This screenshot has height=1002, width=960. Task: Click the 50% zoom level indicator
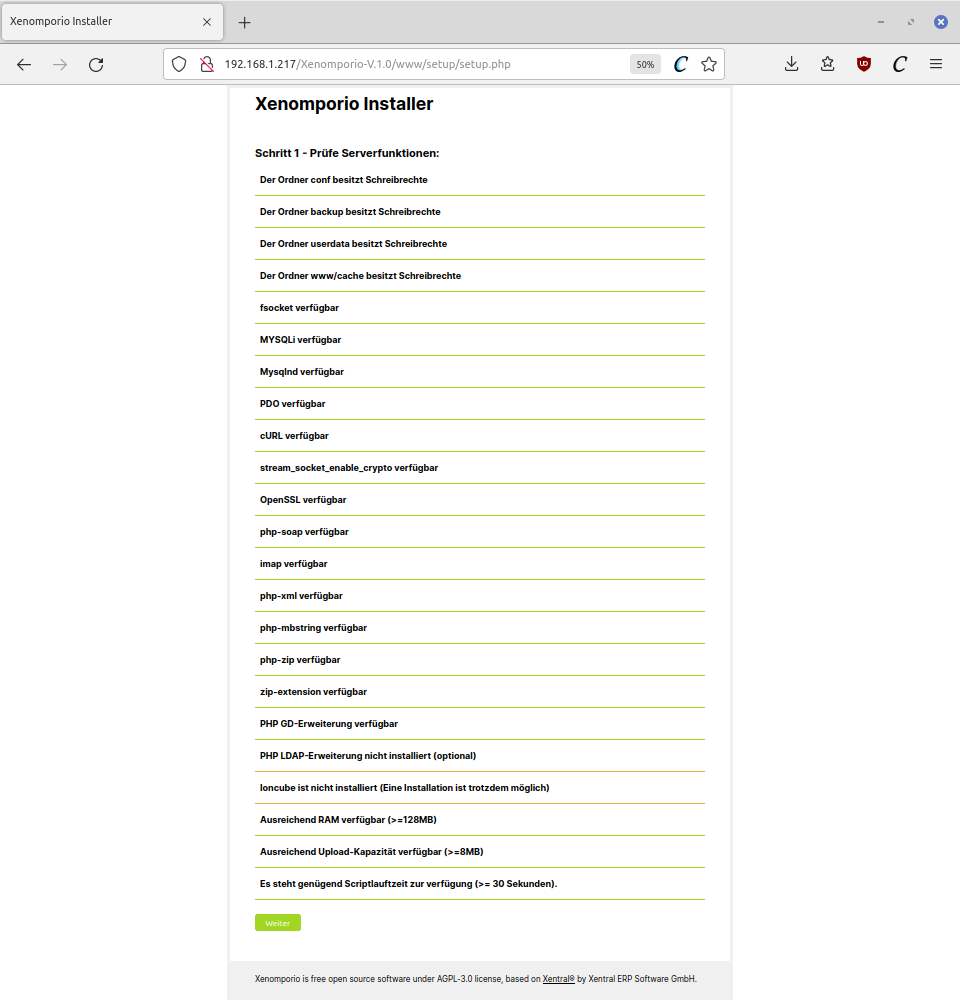tap(645, 64)
